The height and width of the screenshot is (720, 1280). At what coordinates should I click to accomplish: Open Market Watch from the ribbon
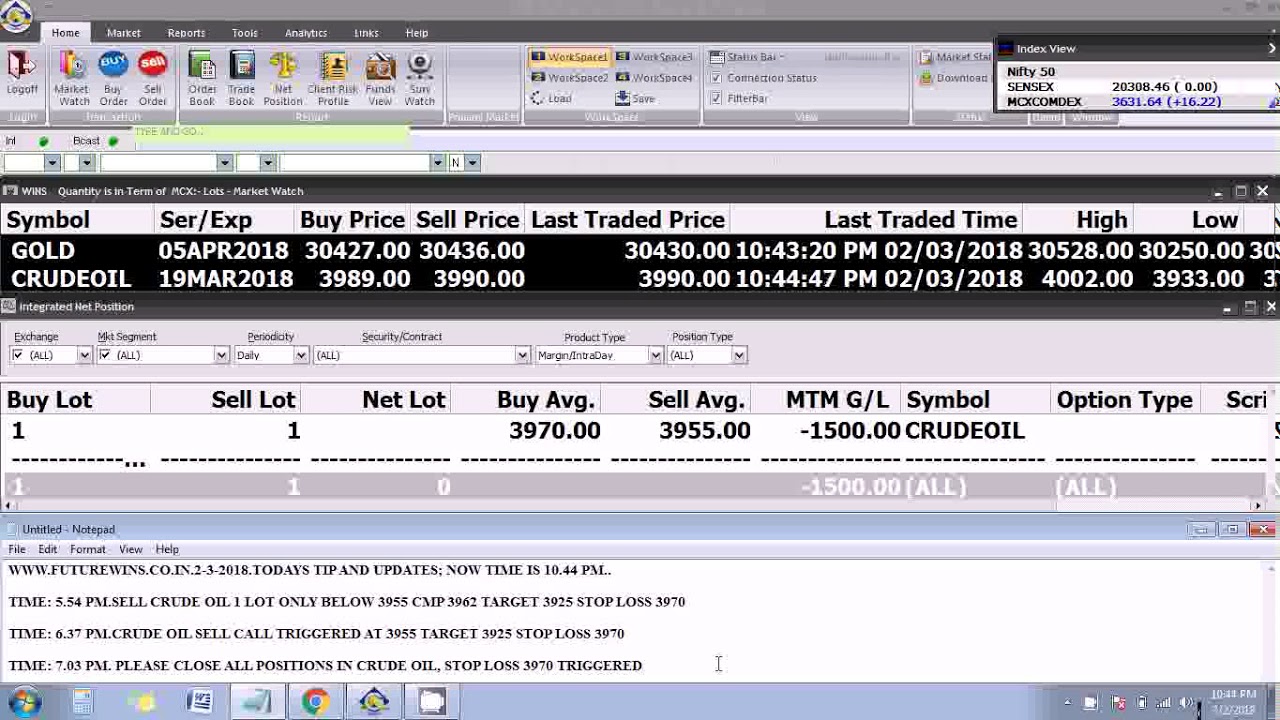pos(73,78)
